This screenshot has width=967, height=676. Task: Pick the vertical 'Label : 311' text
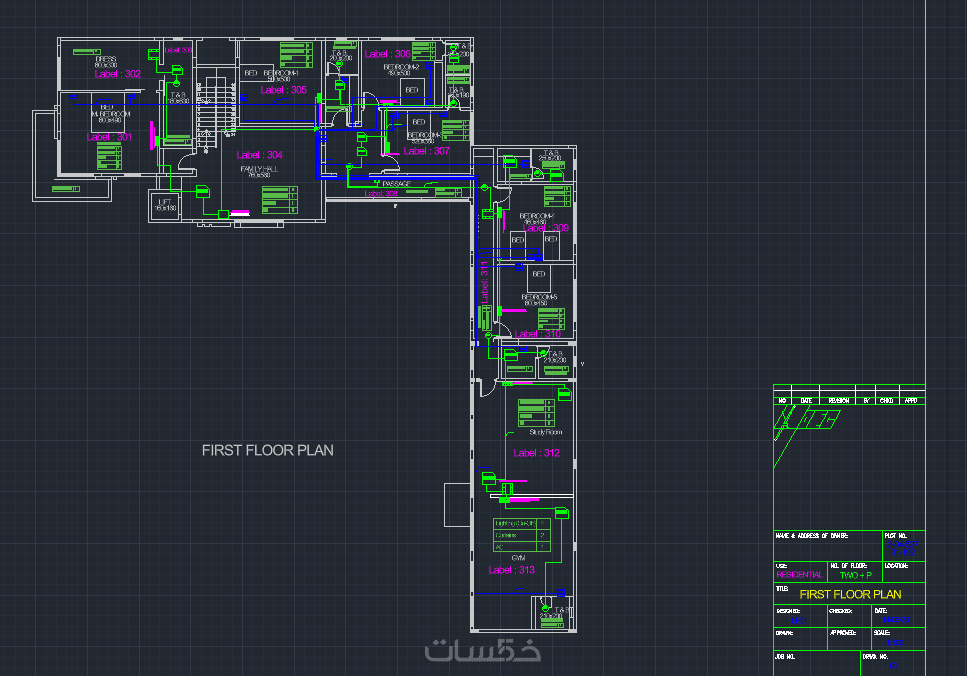click(484, 282)
